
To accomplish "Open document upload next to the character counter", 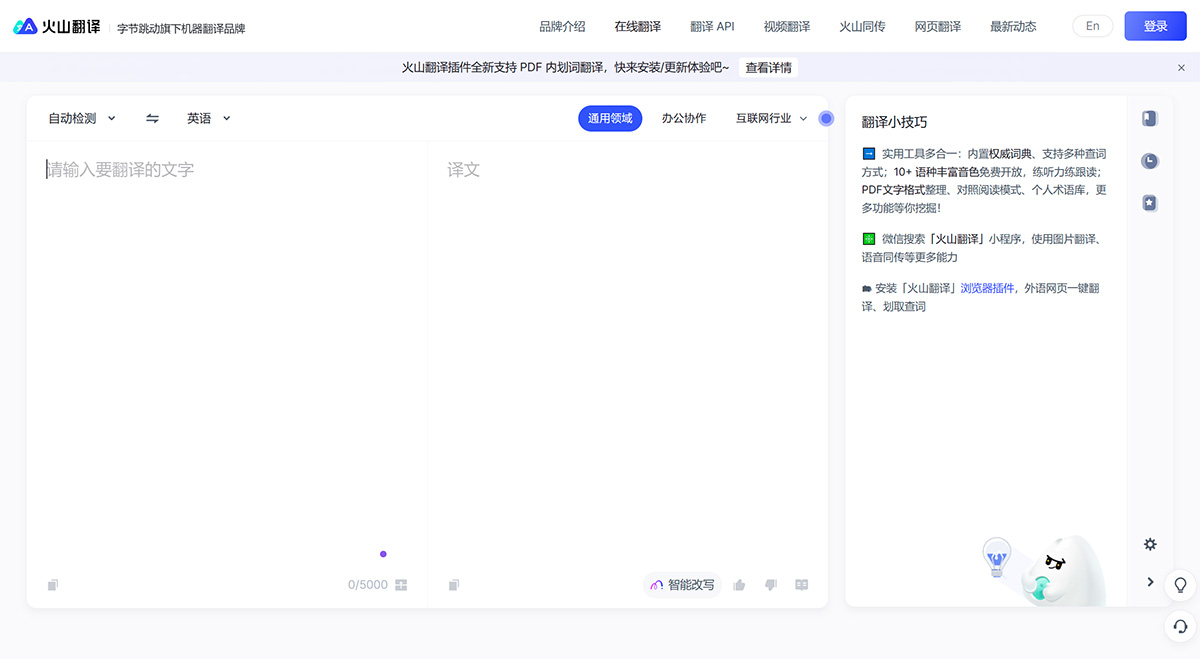I will point(400,584).
